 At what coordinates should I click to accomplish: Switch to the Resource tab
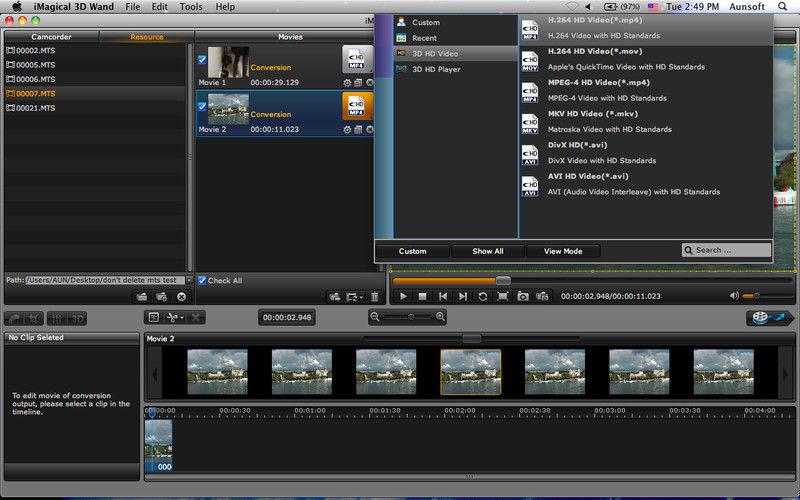click(x=146, y=37)
